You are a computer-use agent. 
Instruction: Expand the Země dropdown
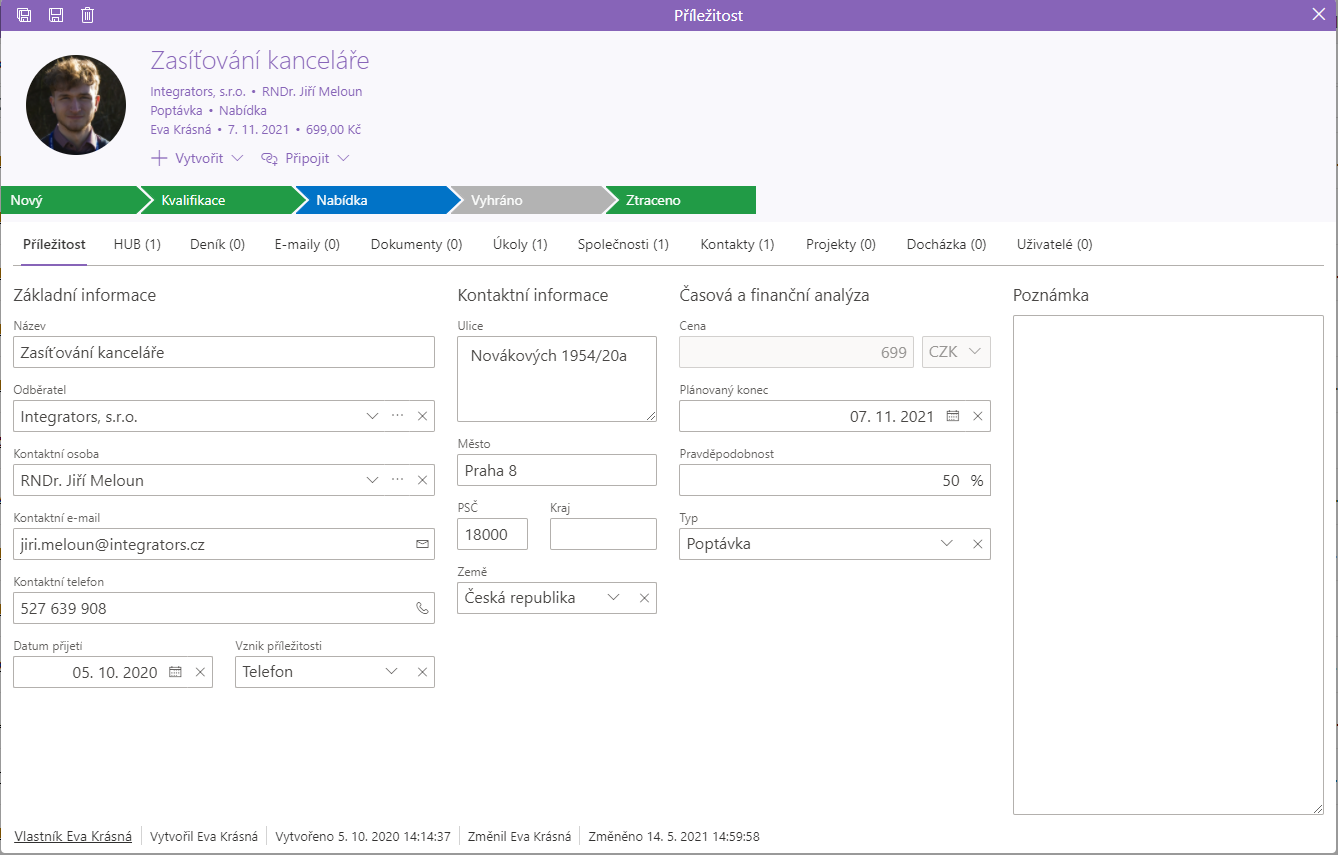pyautogui.click(x=613, y=598)
